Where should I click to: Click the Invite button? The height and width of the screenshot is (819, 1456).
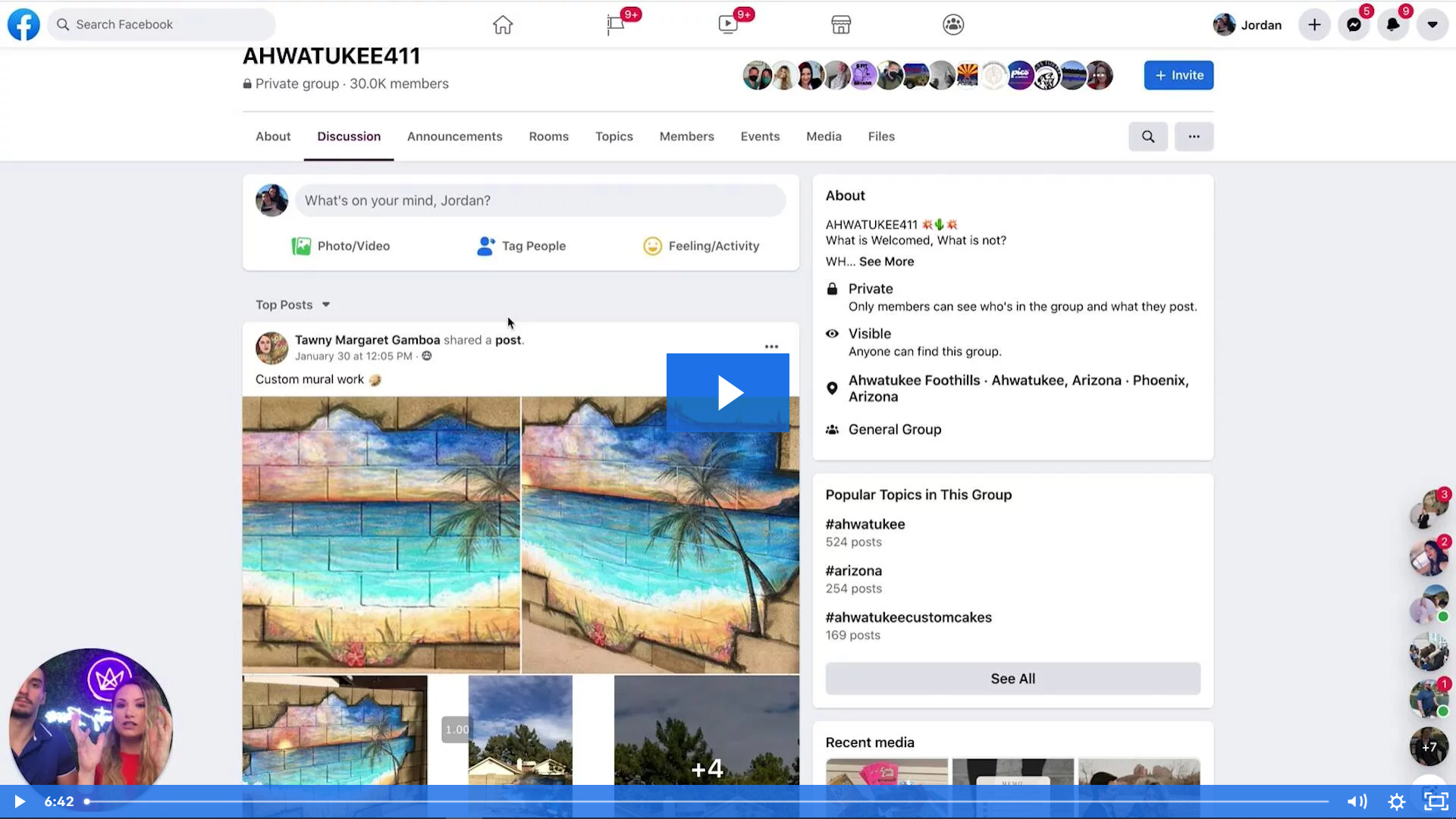[x=1178, y=75]
